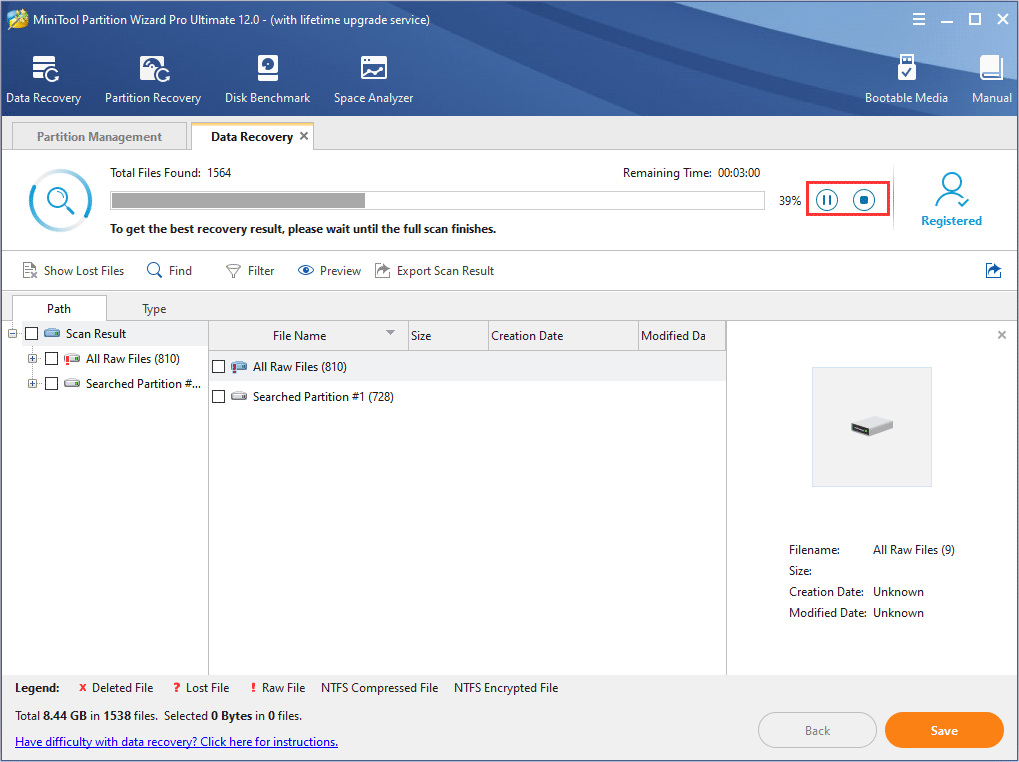
Task: Click the MiniTool app logo icon
Action: click(18, 19)
